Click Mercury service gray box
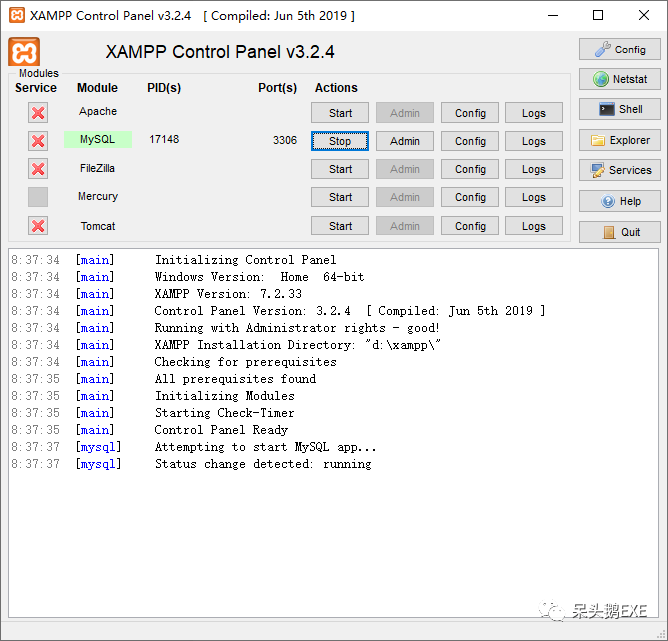 (x=38, y=197)
